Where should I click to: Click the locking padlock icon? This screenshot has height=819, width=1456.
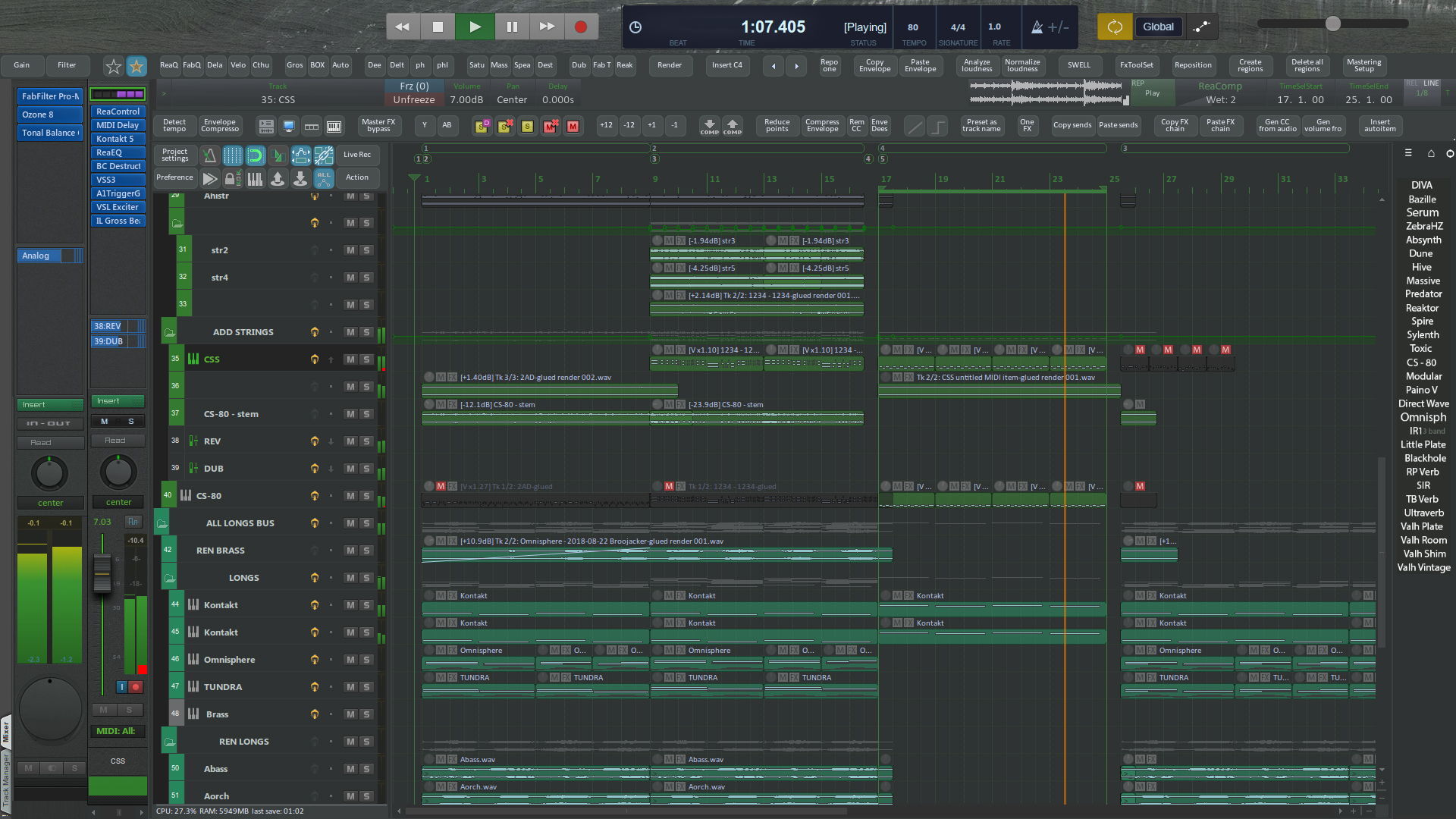tap(233, 179)
